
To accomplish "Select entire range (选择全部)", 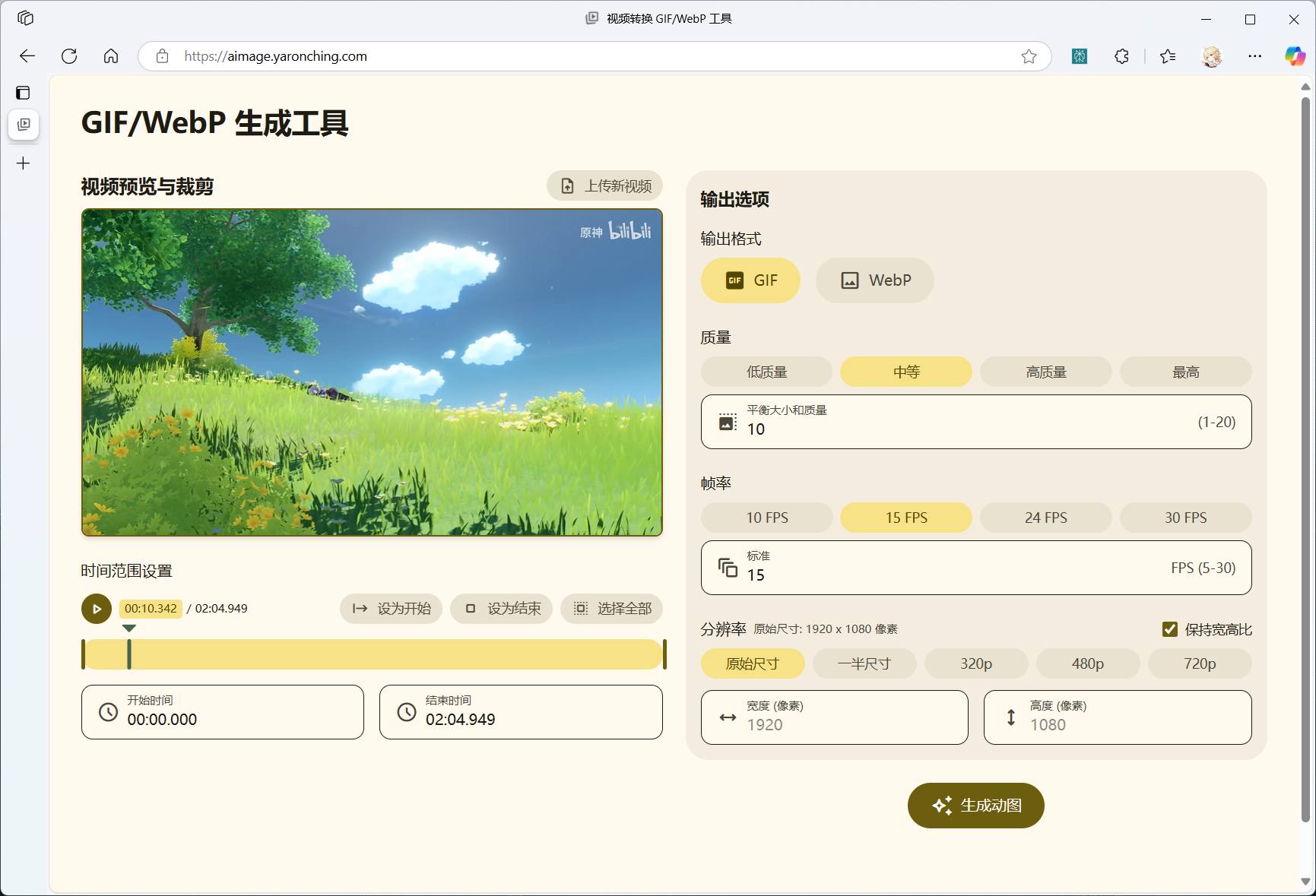I will pyautogui.click(x=611, y=609).
